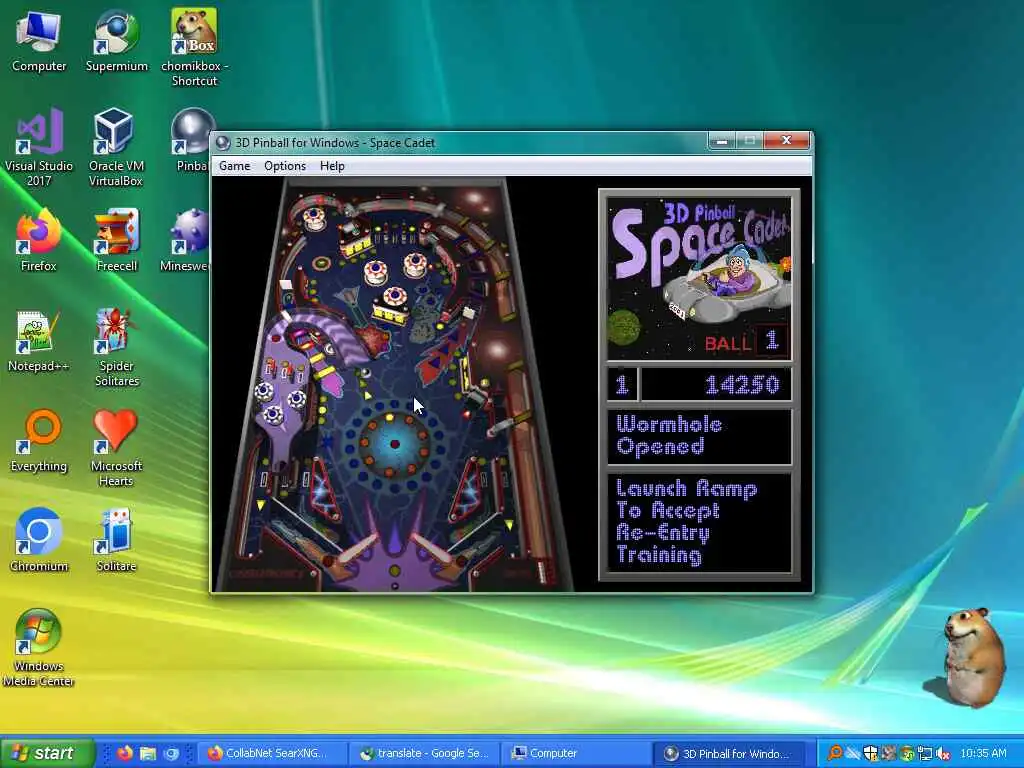Open the Computer desktop icon
The image size is (1024, 768).
[x=39, y=42]
